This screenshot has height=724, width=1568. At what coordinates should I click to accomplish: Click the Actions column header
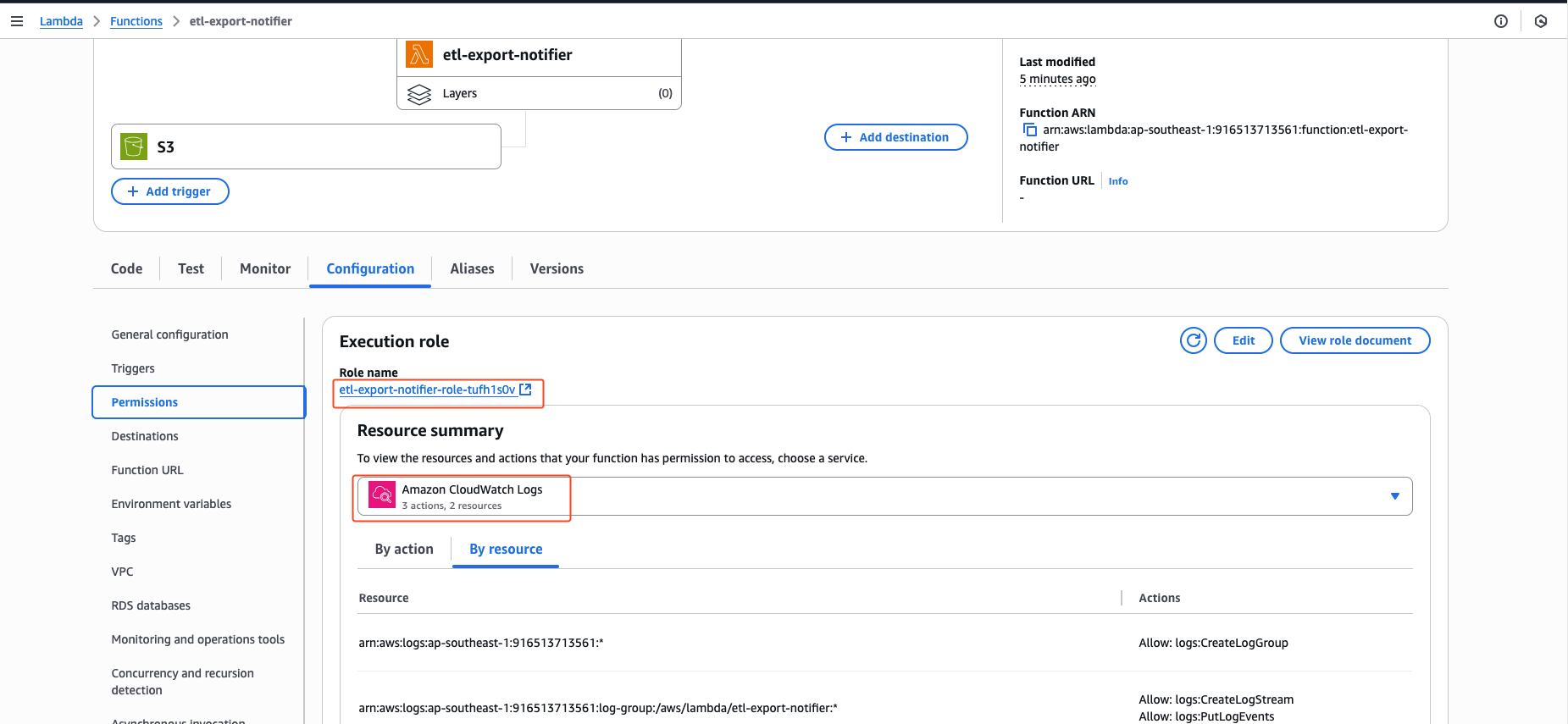pos(1159,598)
